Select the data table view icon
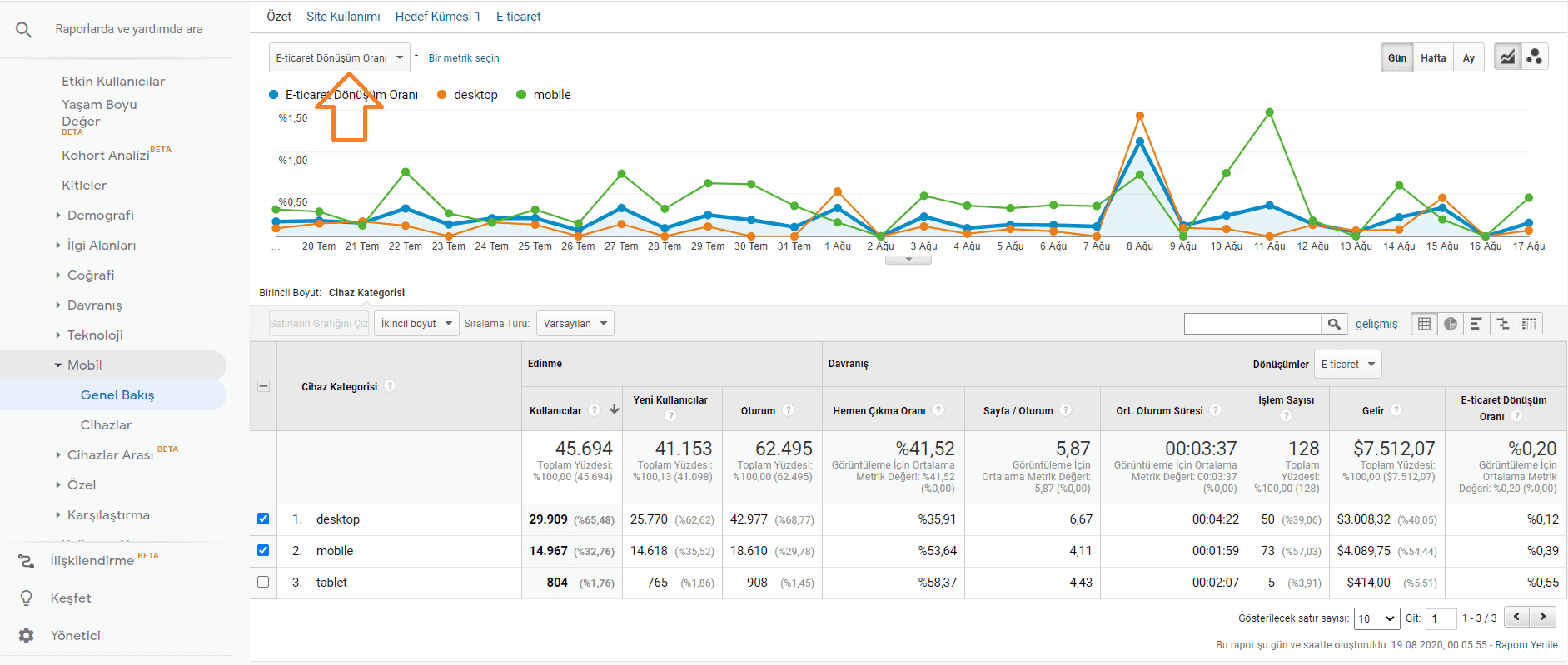 click(1424, 324)
